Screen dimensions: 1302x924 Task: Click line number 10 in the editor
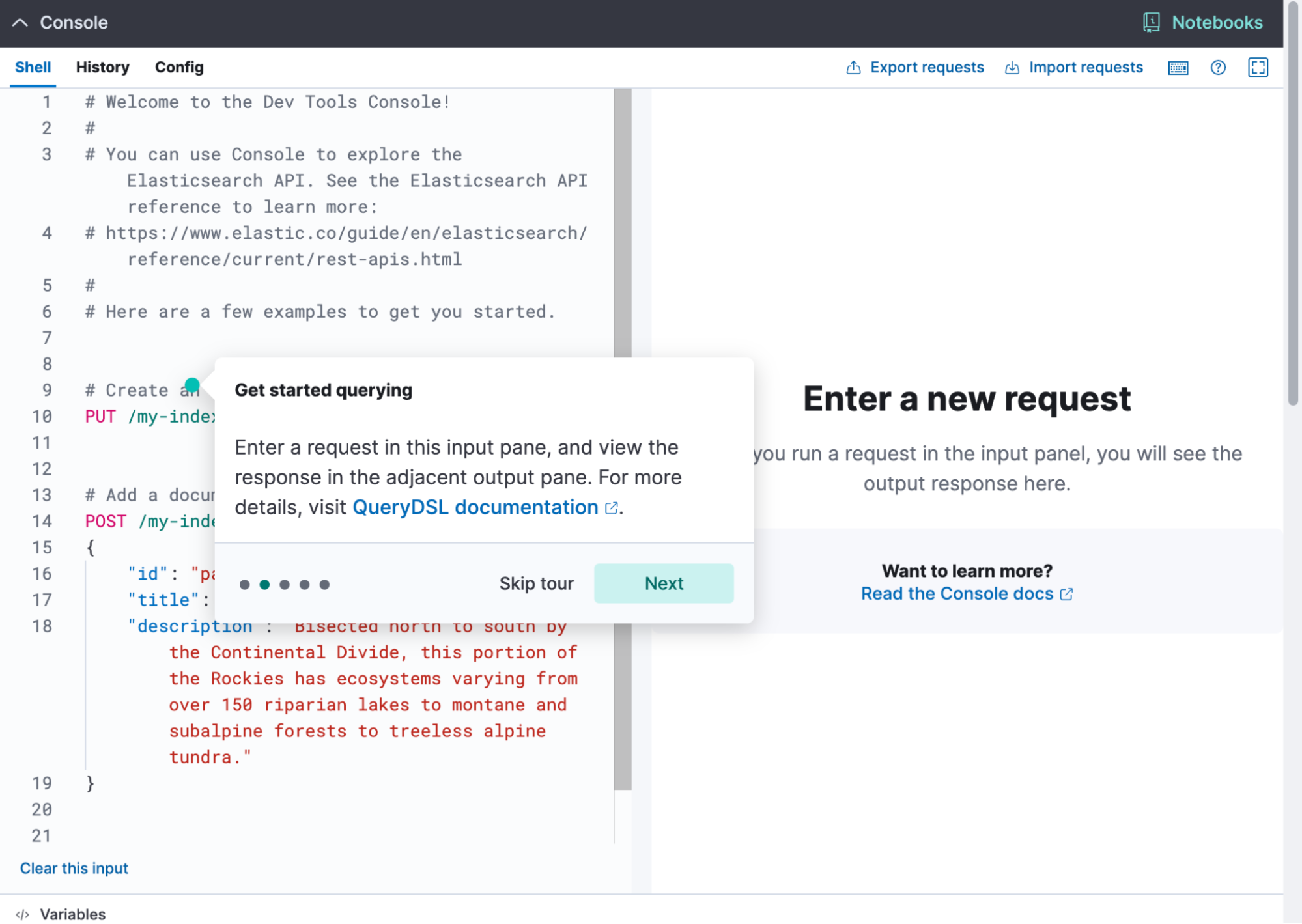pos(42,416)
